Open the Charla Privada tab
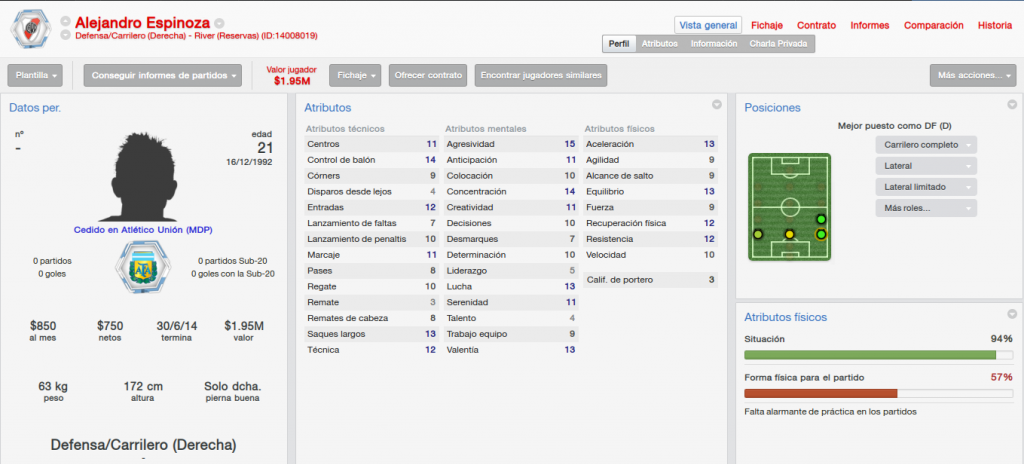This screenshot has height=464, width=1024. [x=778, y=44]
